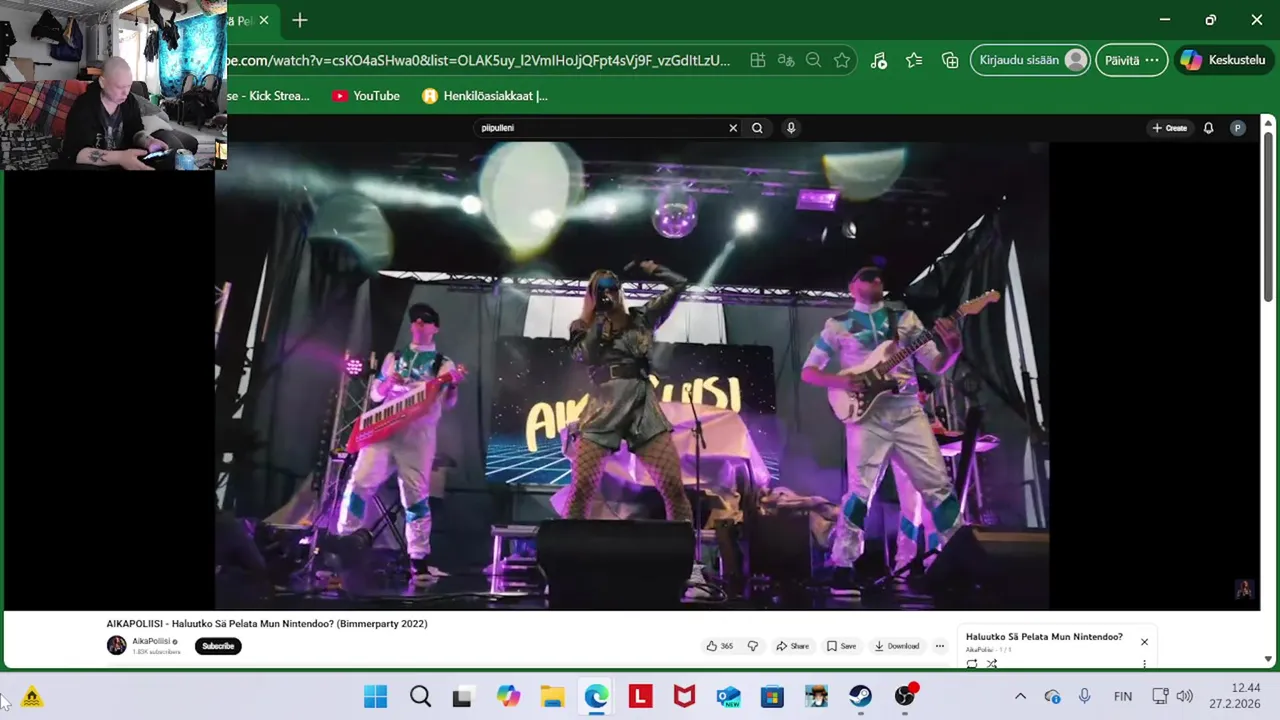The height and width of the screenshot is (720, 1280).
Task: Open the YouTube bookmark
Action: (365, 96)
